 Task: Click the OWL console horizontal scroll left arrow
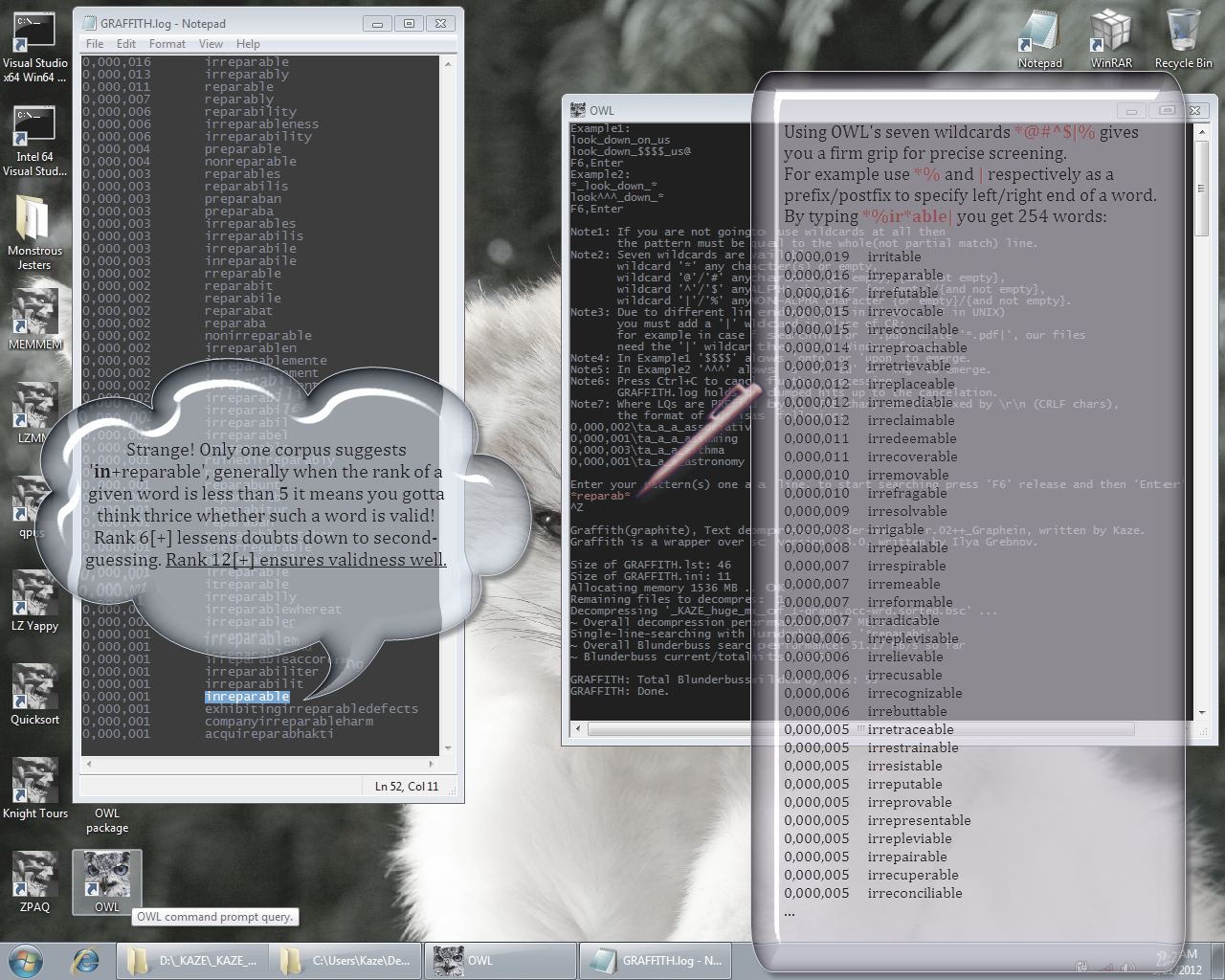(577, 729)
